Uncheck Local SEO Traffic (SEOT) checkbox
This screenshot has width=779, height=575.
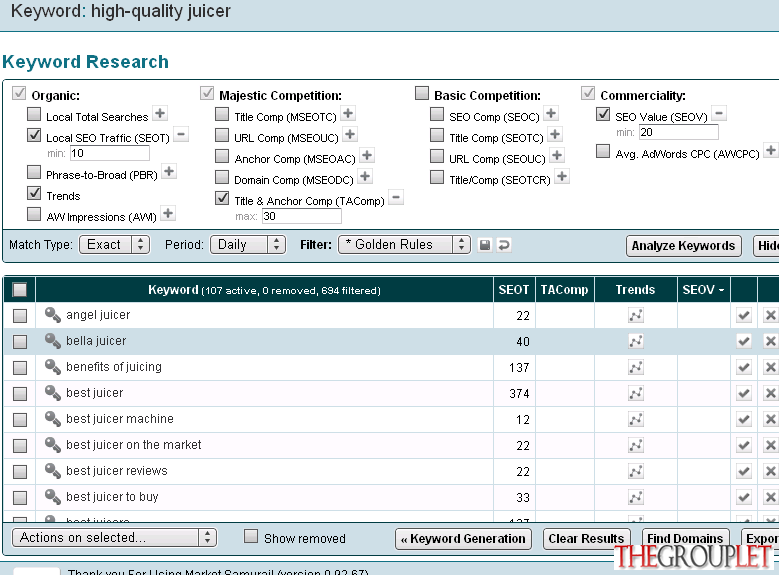click(x=34, y=135)
